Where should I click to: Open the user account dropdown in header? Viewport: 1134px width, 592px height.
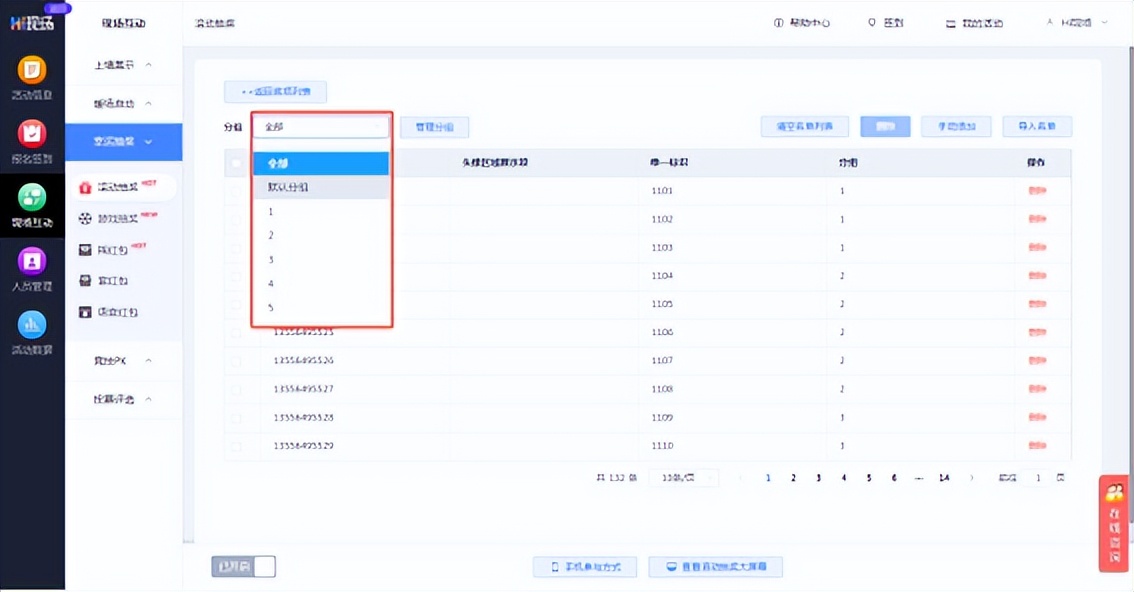(1078, 23)
